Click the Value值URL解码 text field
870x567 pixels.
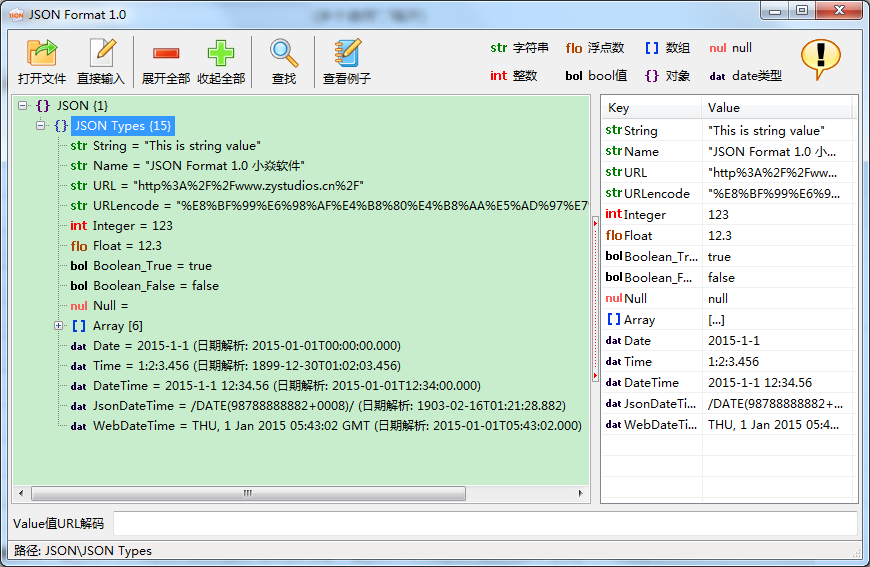coord(485,523)
